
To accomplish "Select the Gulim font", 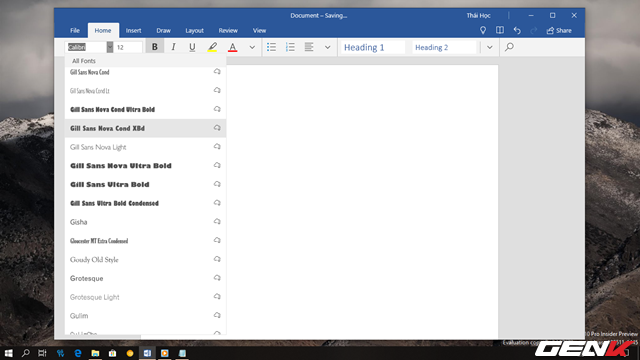I will click(x=145, y=316).
